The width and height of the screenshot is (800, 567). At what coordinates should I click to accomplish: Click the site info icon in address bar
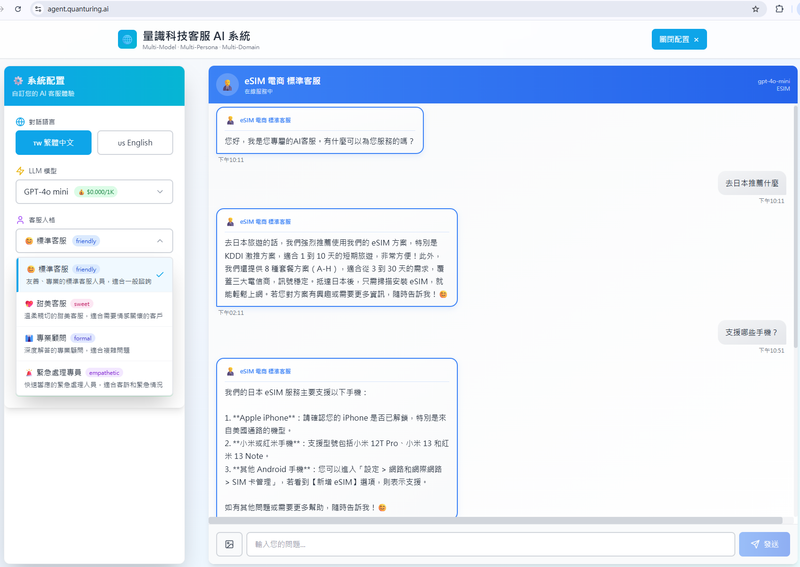tap(38, 9)
